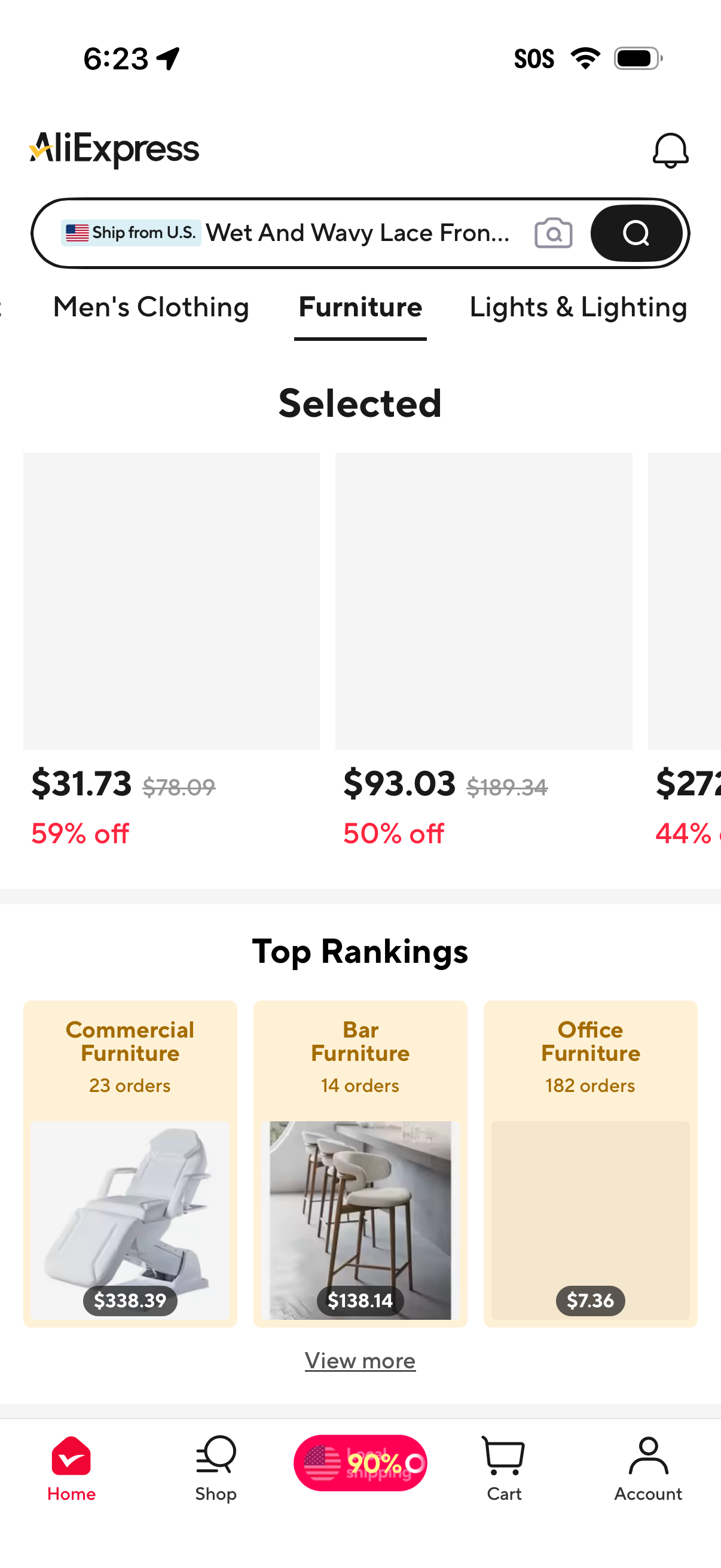Tap the camera image search icon
This screenshot has height=1568, width=721.
[553, 233]
